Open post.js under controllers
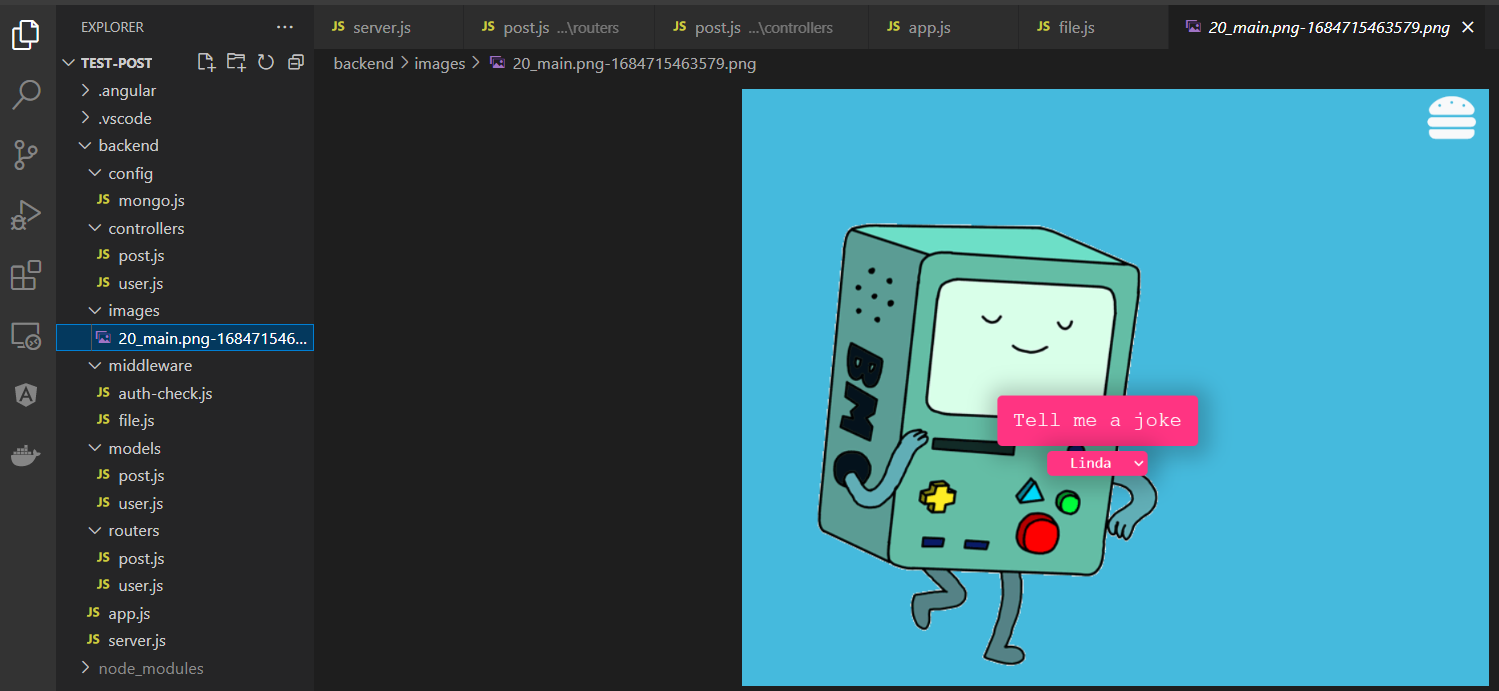The height and width of the screenshot is (691, 1499). coord(184,255)
